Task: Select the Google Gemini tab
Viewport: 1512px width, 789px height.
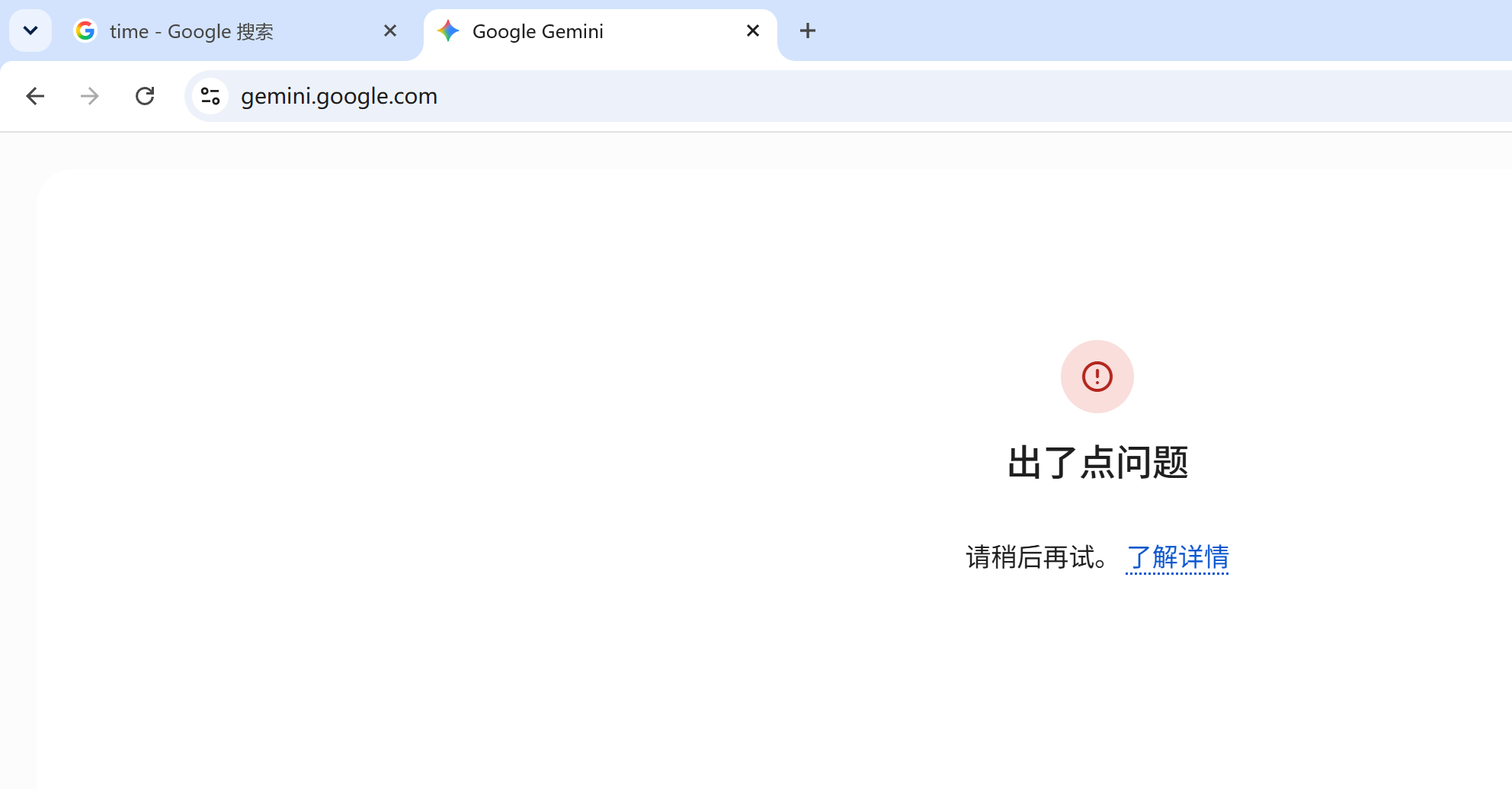Action: 601,31
